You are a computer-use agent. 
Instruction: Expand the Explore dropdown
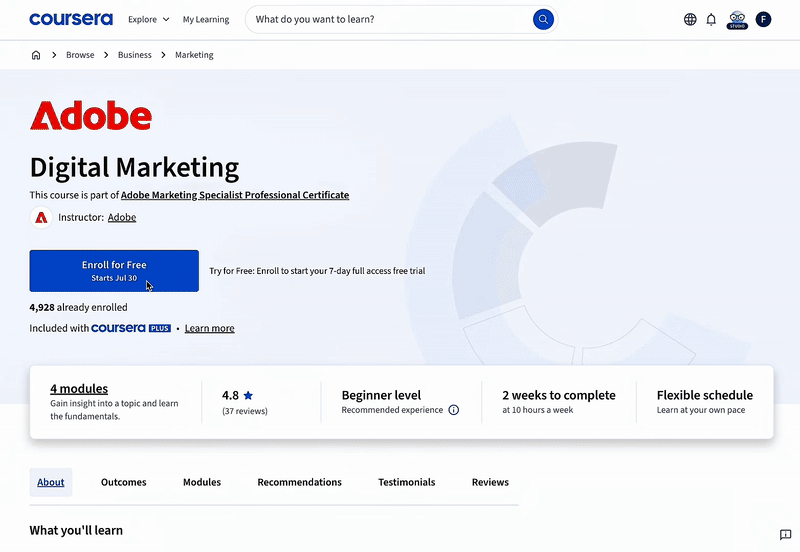[x=148, y=19]
